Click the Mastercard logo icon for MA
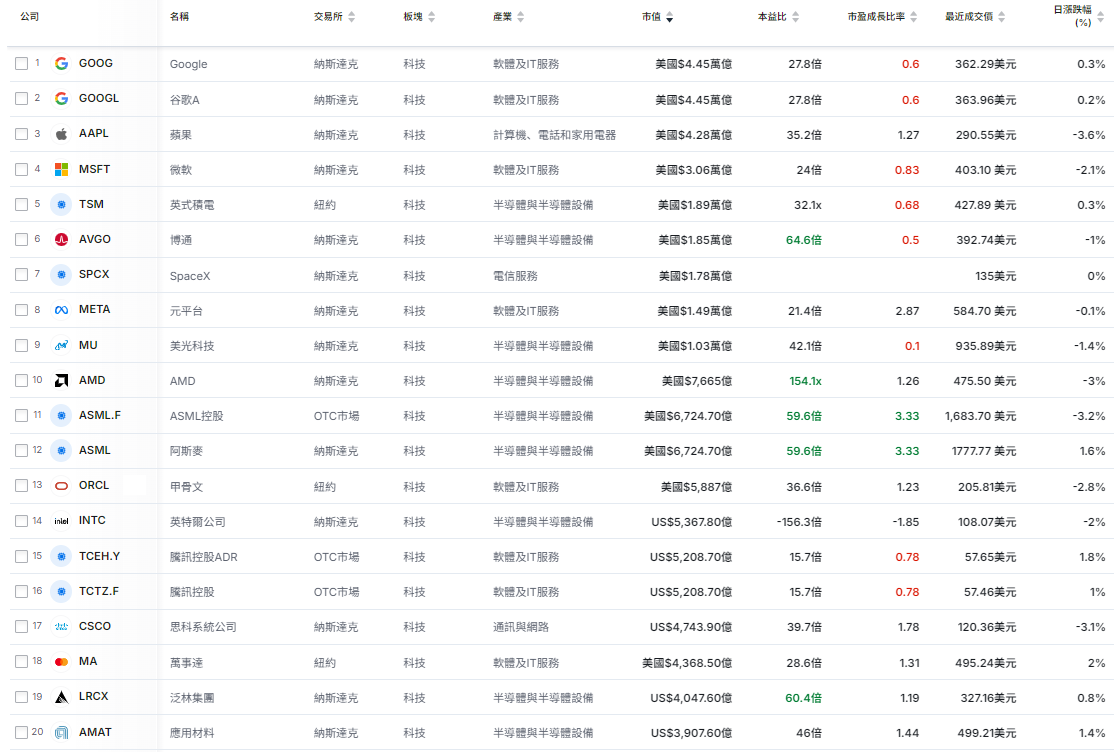 [62, 662]
